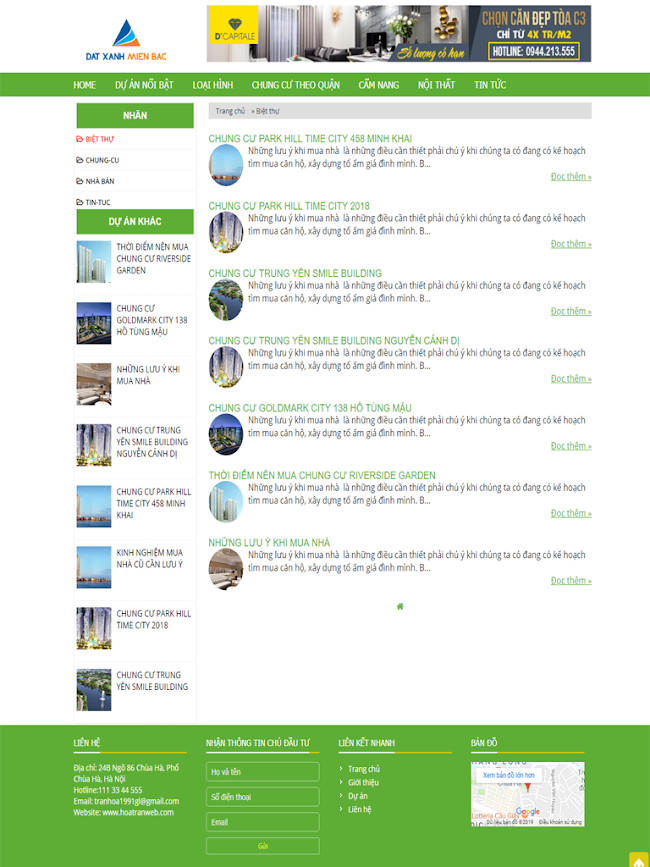Click folder icon beside NHÀ BÁN label
Screen dimensions: 650x867
[80, 181]
